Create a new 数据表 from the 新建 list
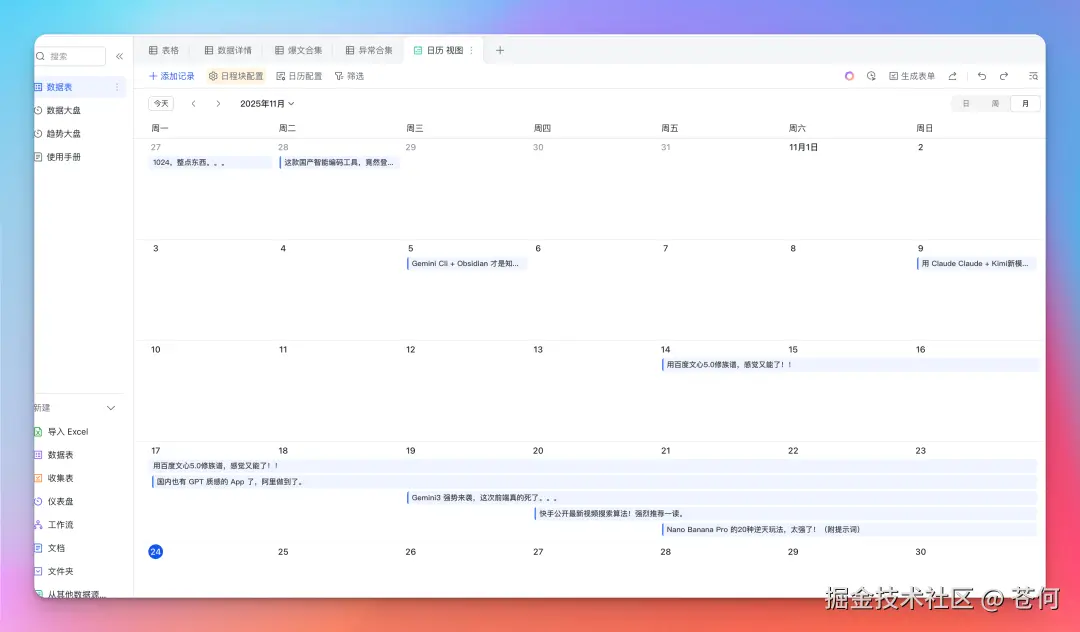Image resolution: width=1080 pixels, height=632 pixels. (61, 455)
